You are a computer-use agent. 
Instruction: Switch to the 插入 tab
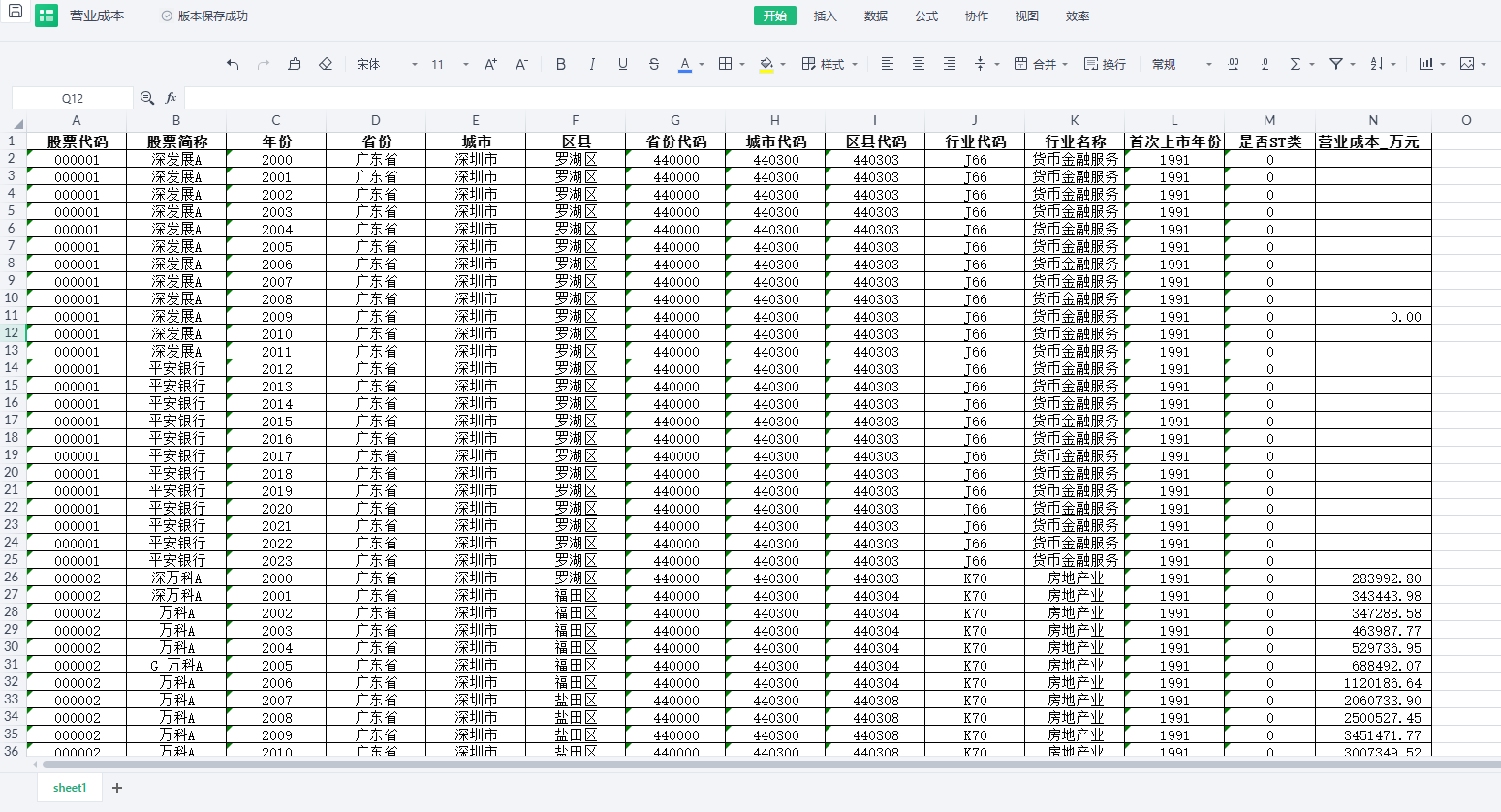825,16
